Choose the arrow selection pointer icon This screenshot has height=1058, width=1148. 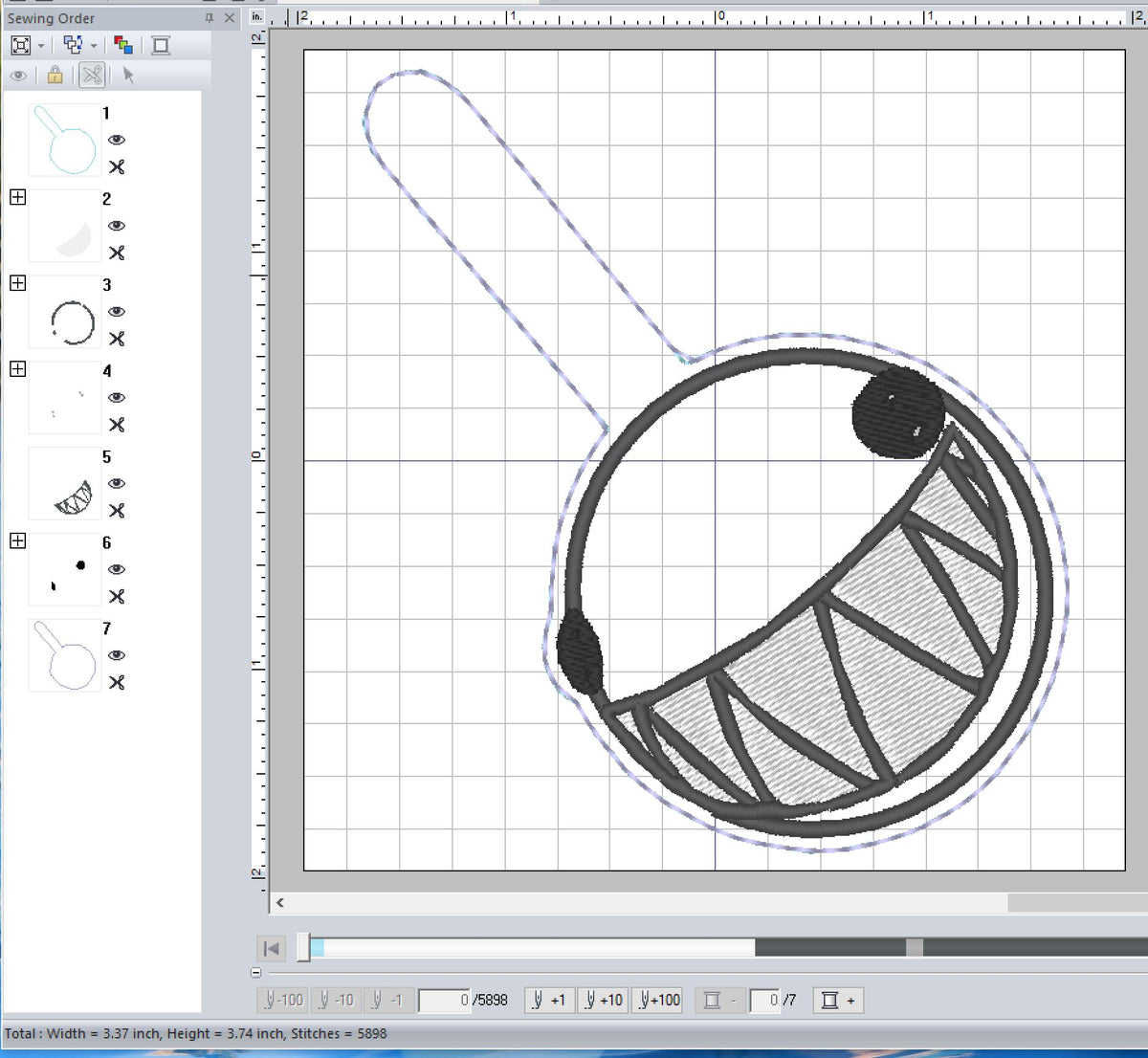(127, 75)
